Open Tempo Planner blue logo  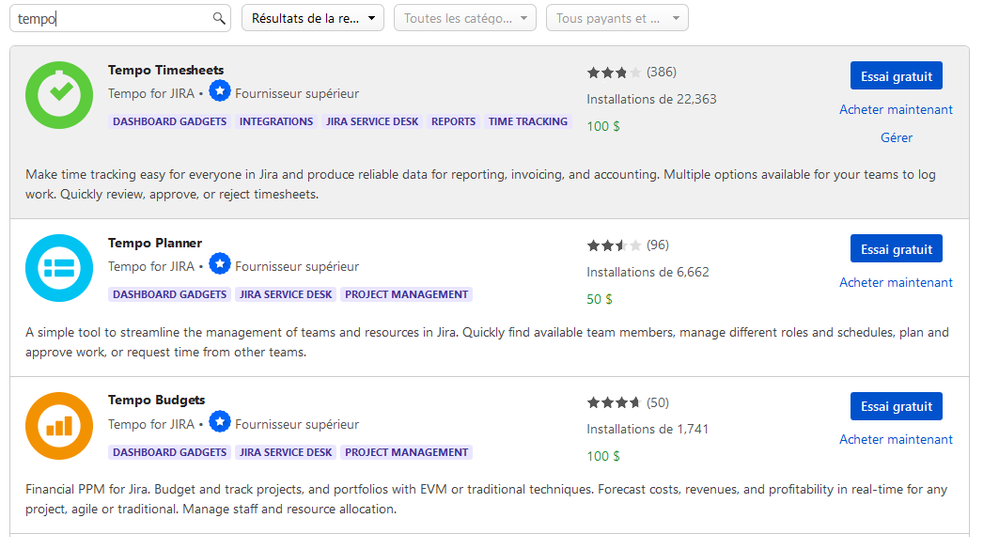(x=59, y=268)
